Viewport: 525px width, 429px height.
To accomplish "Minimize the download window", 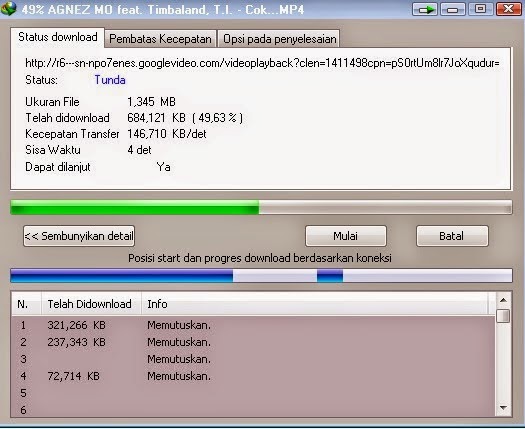I will [453, 9].
